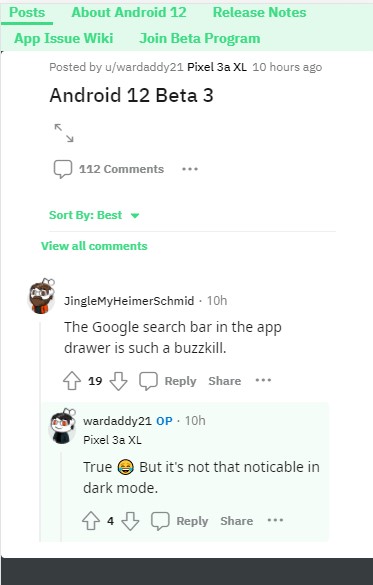
Task: Reply to JingleMyHeimerSchmid's comment
Action: (168, 381)
